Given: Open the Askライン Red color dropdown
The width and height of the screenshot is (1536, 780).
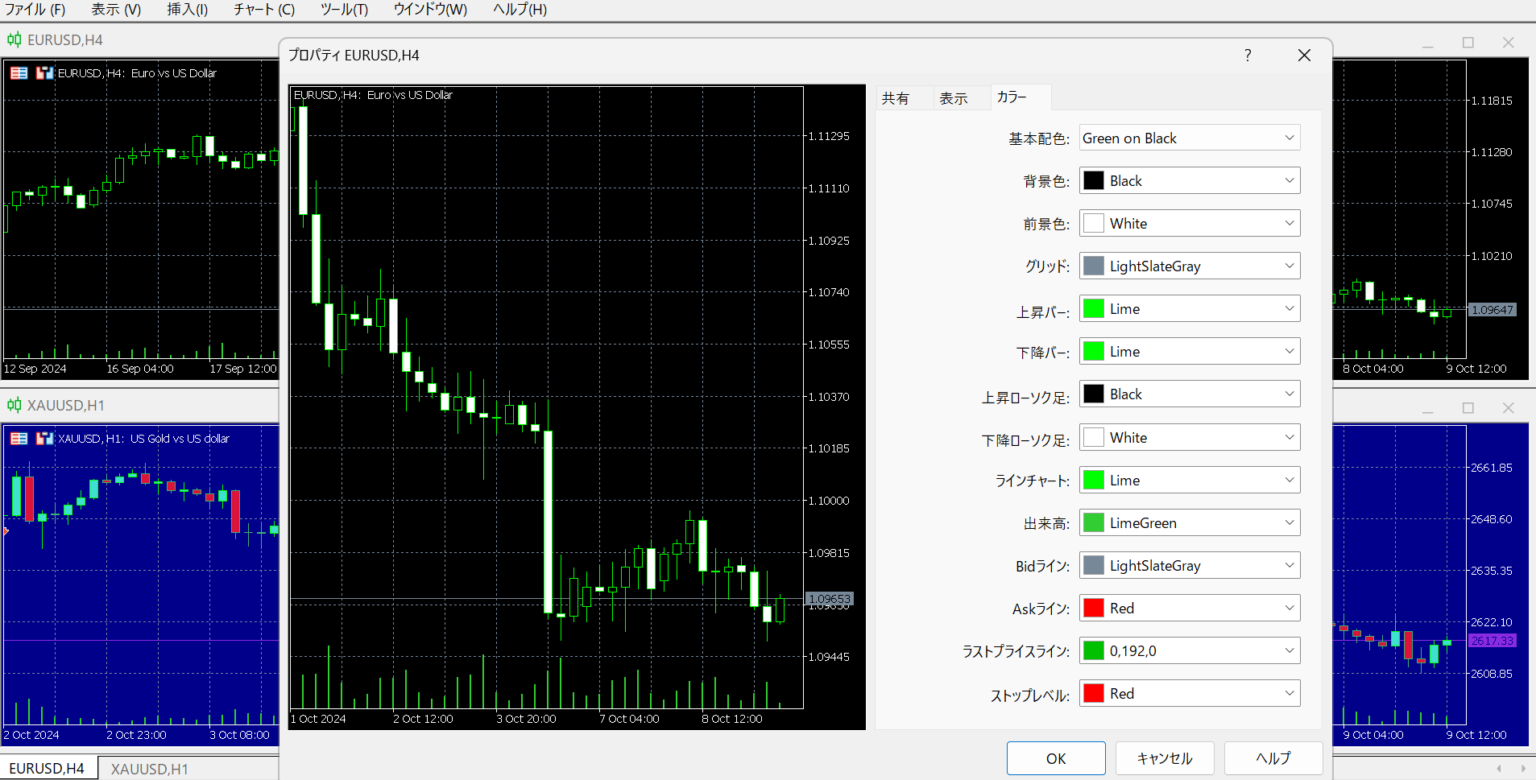Looking at the screenshot, I should (1189, 608).
